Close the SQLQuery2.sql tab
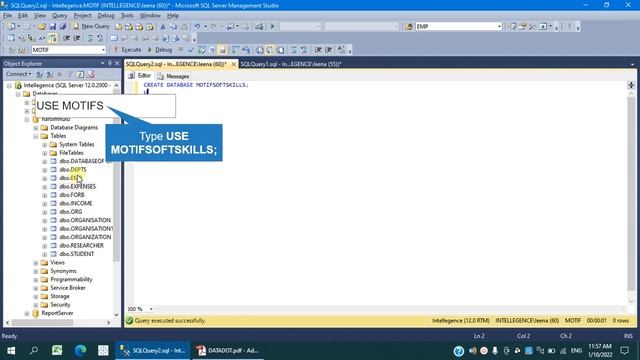640x360 pixels. tap(233, 64)
